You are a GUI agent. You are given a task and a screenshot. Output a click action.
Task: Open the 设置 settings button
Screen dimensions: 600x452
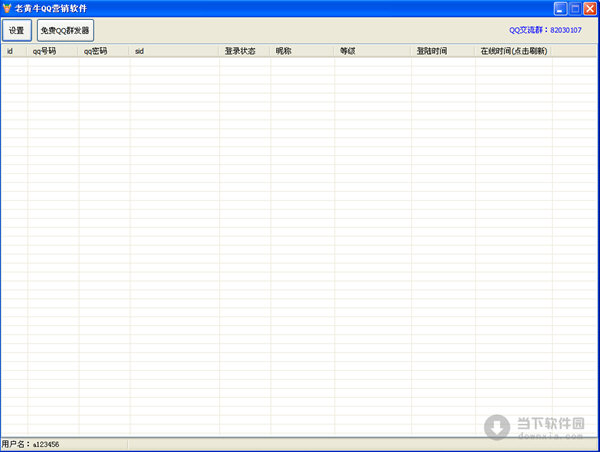click(17, 30)
